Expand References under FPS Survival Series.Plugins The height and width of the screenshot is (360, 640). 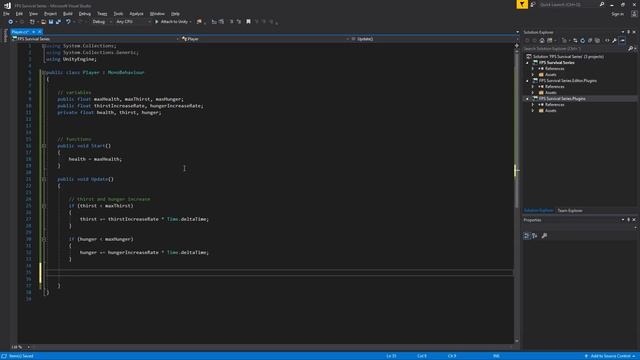(533, 104)
